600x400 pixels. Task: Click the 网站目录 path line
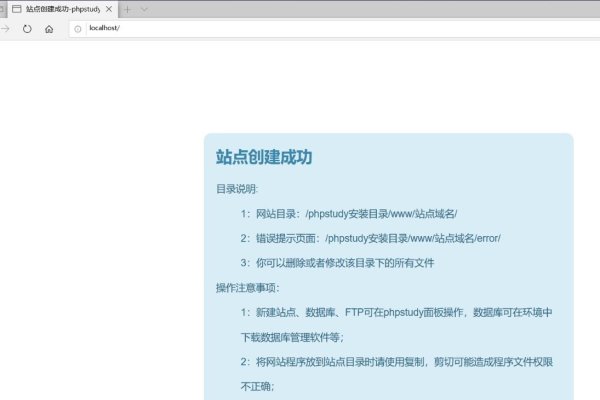[349, 214]
